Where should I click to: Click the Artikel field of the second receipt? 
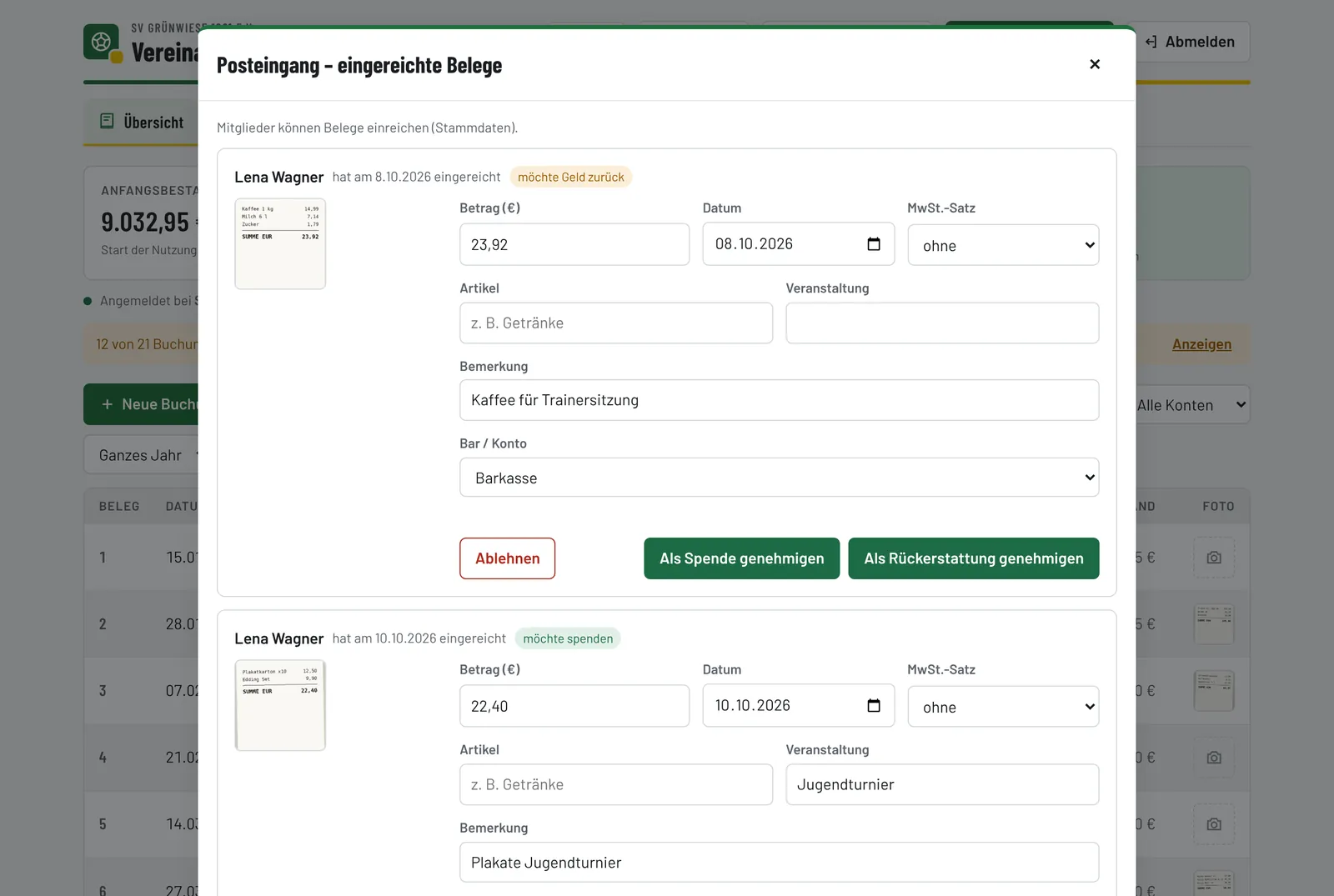[616, 784]
